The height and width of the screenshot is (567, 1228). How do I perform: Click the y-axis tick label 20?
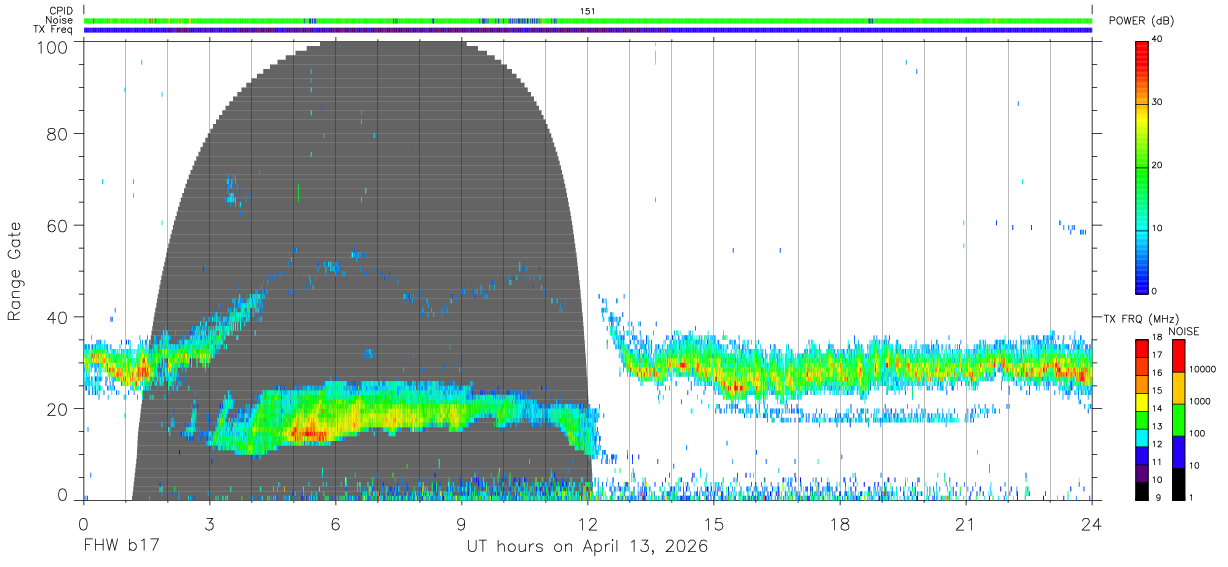pyautogui.click(x=56, y=409)
